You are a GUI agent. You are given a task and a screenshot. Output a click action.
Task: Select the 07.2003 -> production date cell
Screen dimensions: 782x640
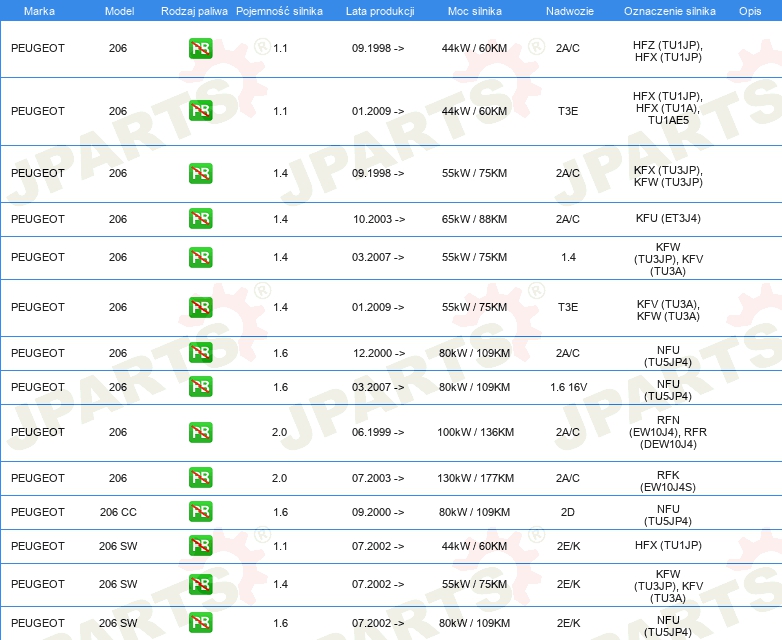pos(378,478)
